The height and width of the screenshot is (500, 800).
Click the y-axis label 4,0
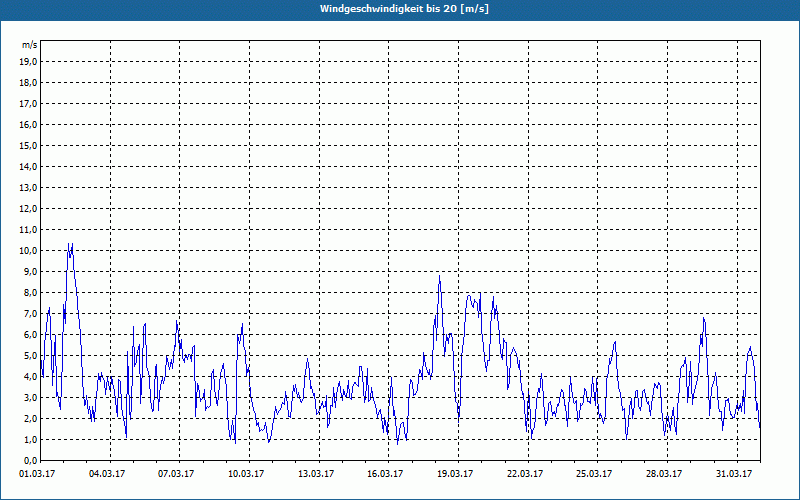30,377
